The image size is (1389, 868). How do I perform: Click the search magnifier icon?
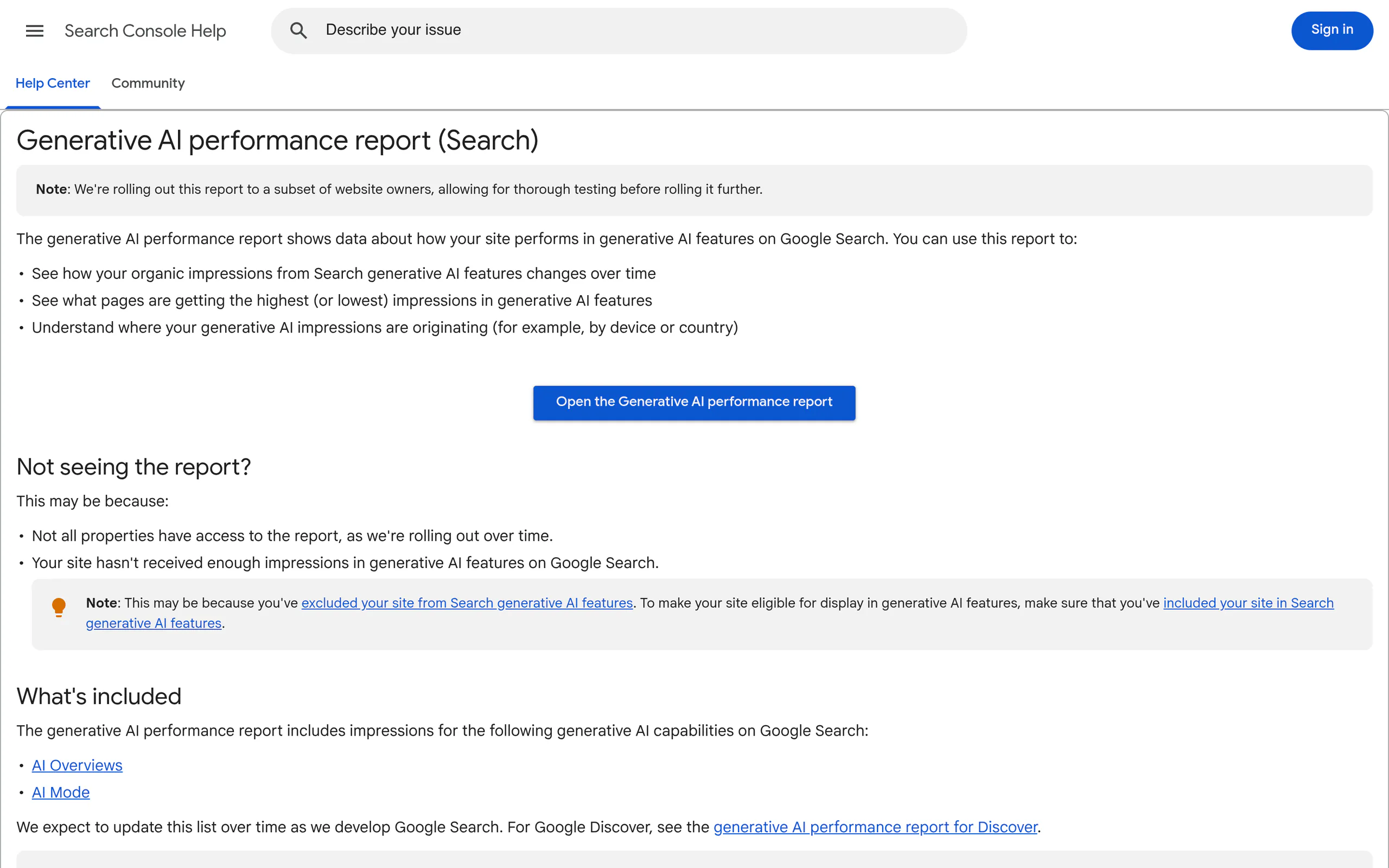[x=298, y=30]
